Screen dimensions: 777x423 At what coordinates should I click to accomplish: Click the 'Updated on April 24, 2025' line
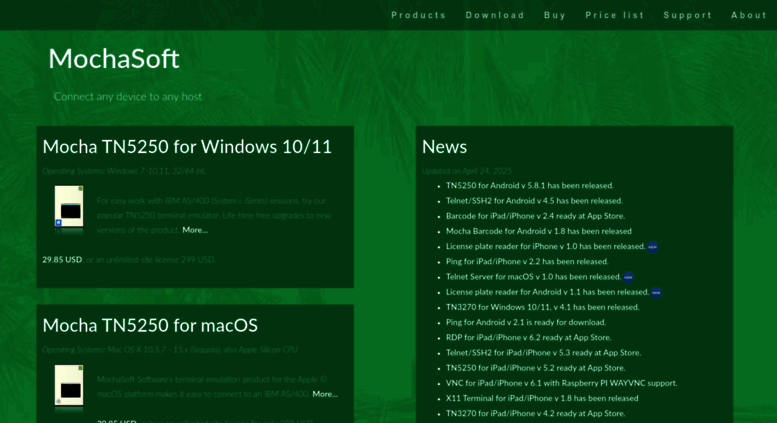467,171
